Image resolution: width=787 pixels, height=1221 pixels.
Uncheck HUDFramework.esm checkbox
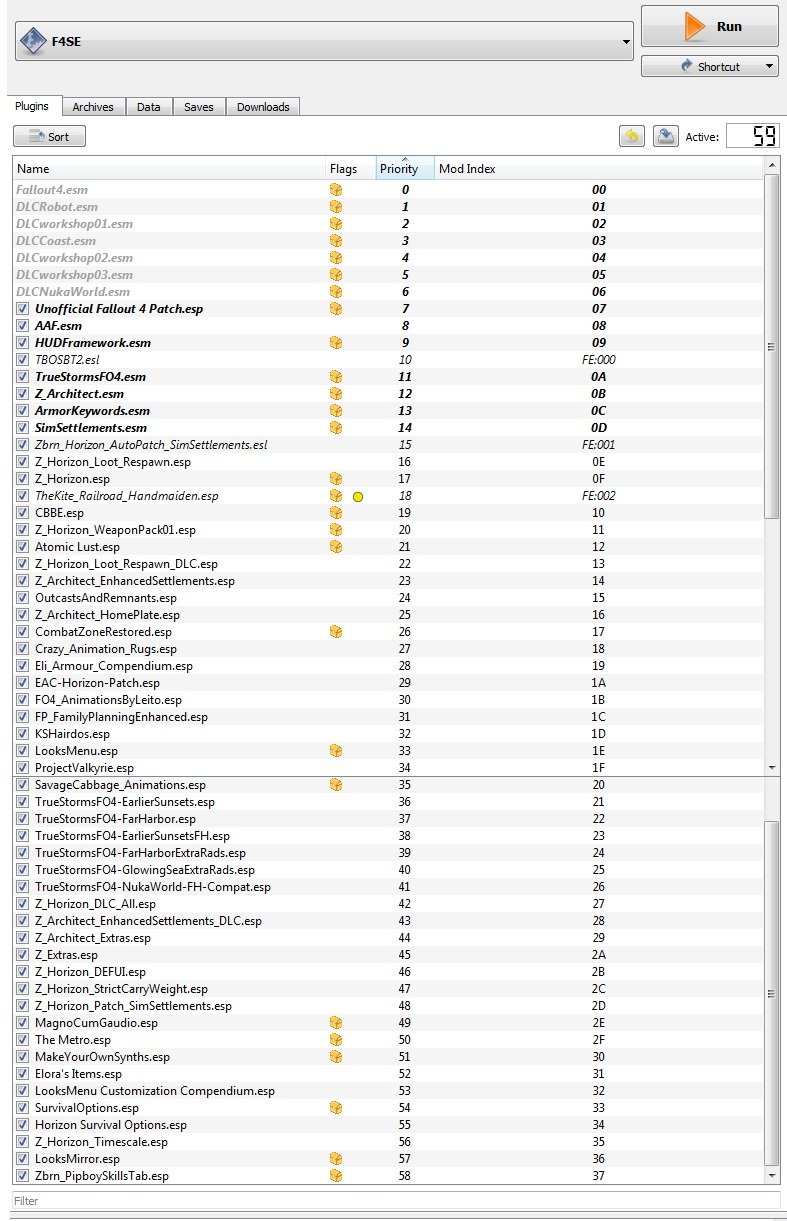(23, 343)
